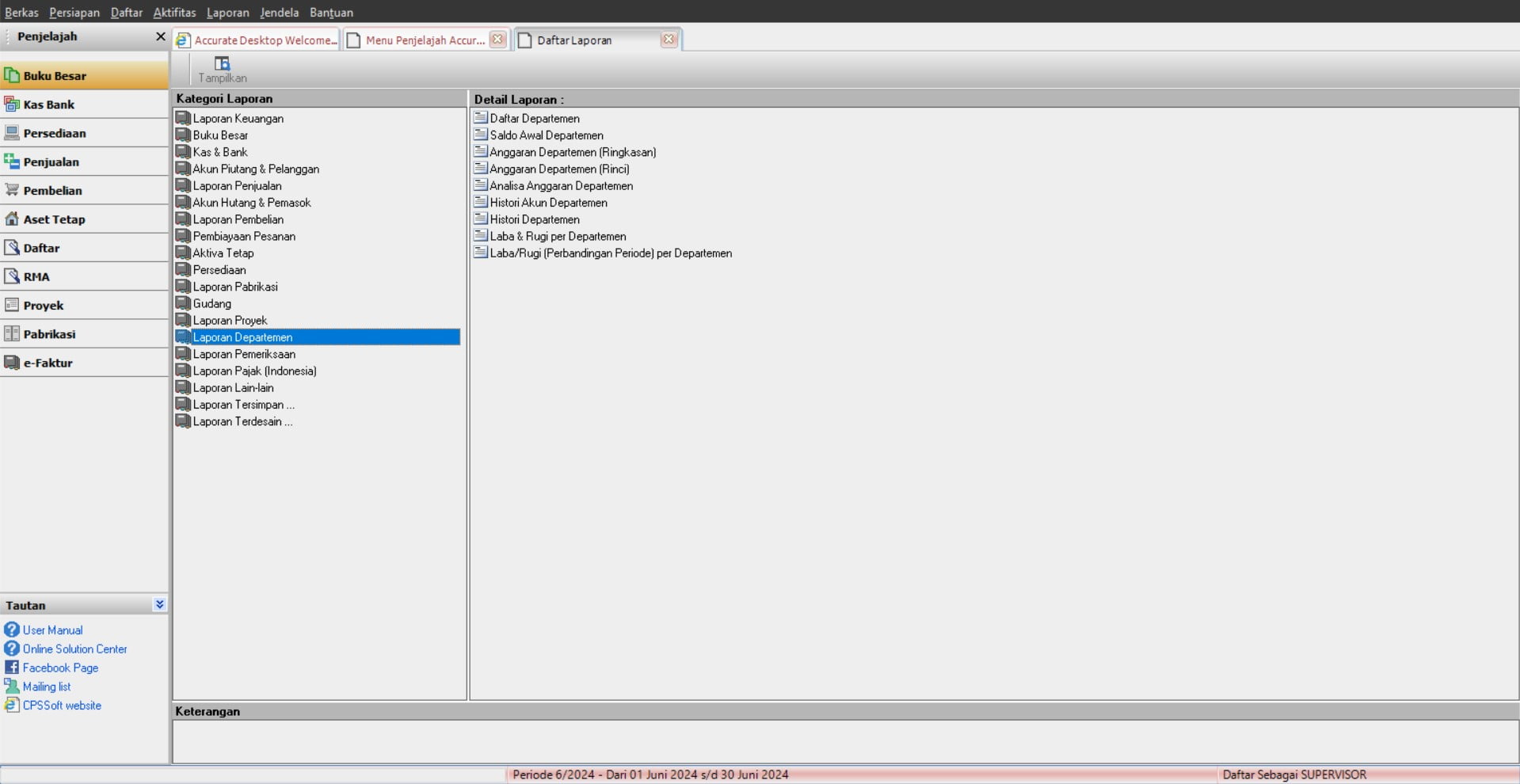Image resolution: width=1520 pixels, height=784 pixels.
Task: Select Laporan Keuangan report category
Action: coord(238,119)
